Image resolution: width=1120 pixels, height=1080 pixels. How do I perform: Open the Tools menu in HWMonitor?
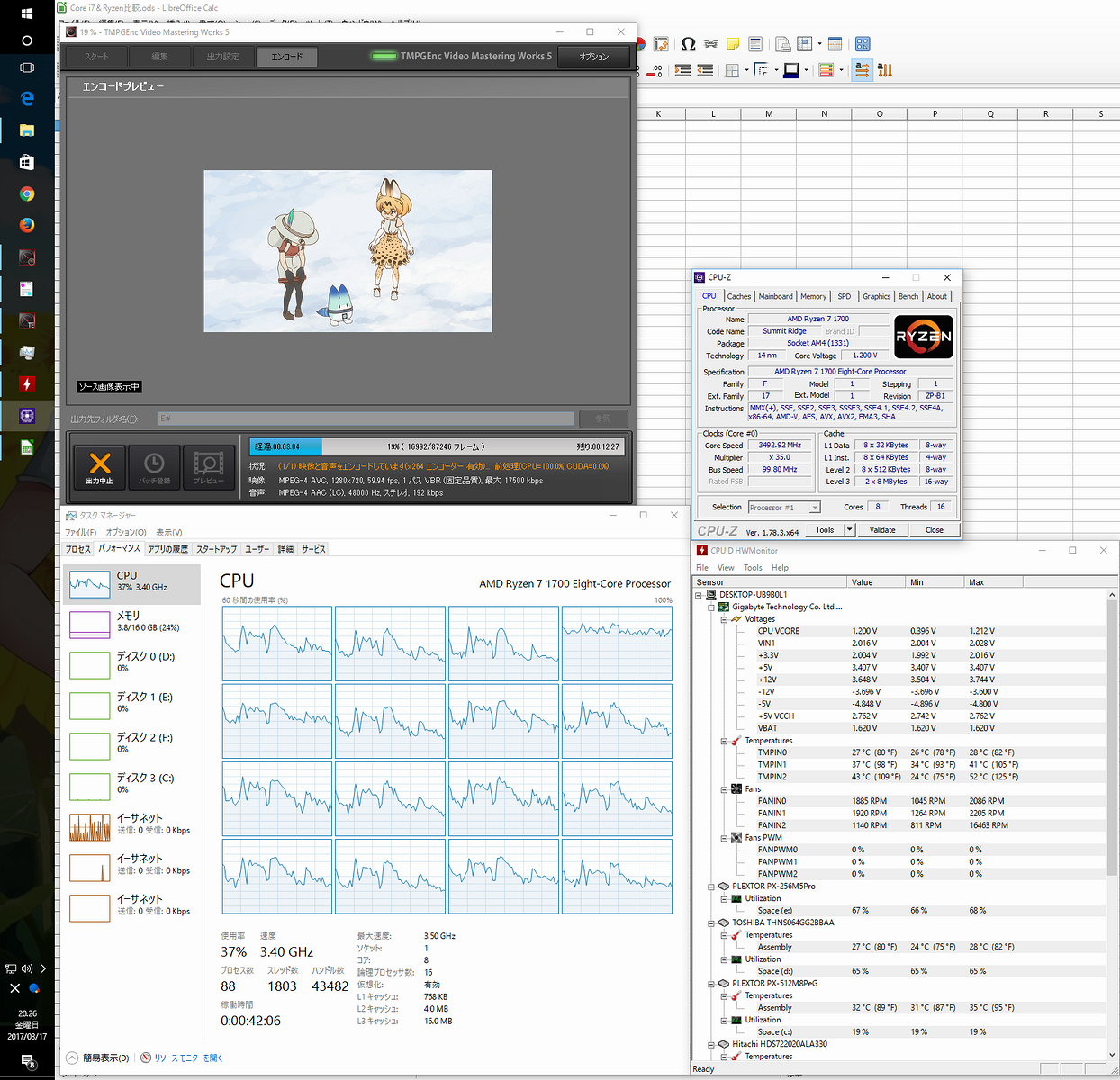click(753, 568)
